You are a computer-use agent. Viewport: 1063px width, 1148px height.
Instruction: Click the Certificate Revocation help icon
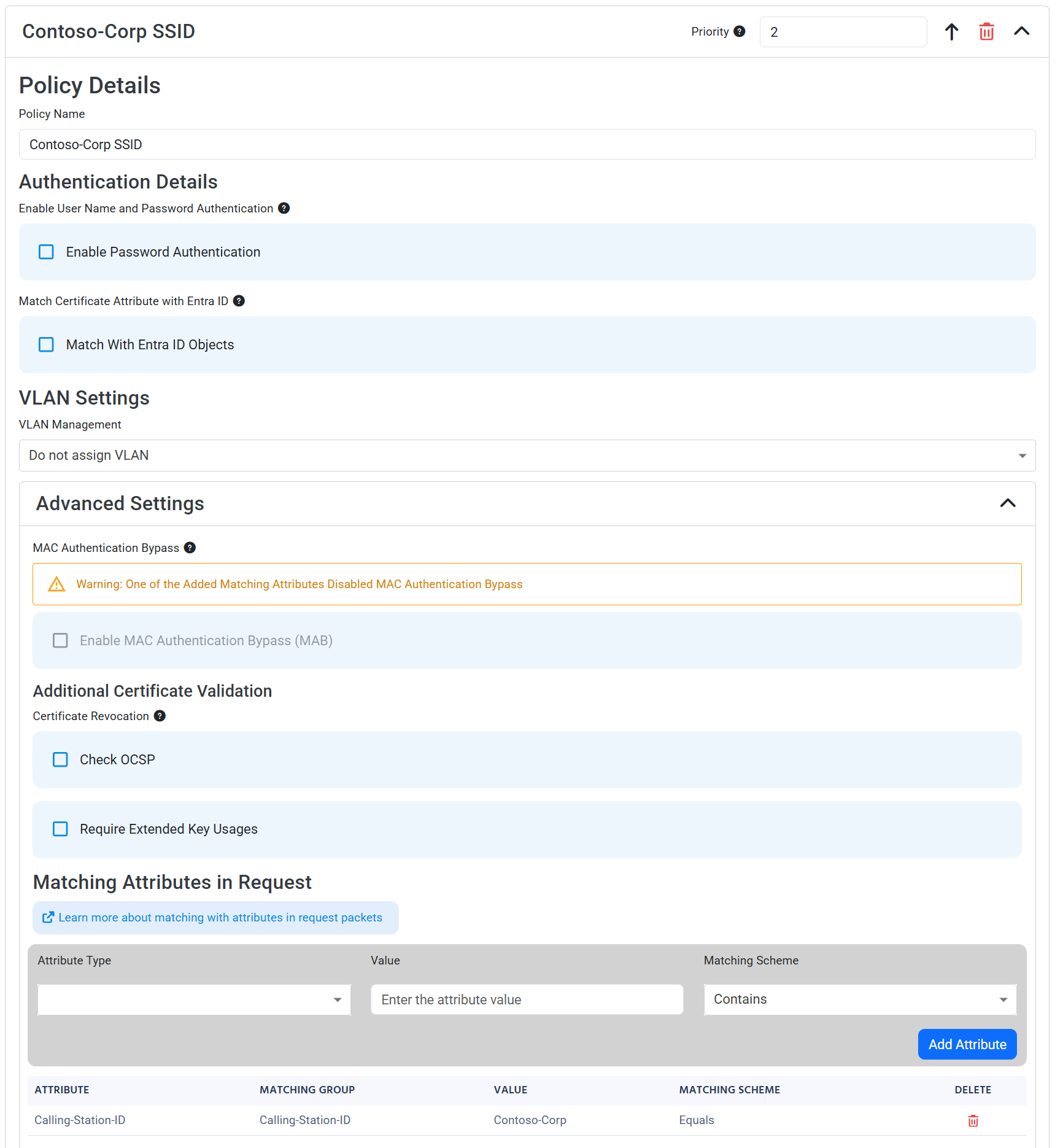coord(160,716)
